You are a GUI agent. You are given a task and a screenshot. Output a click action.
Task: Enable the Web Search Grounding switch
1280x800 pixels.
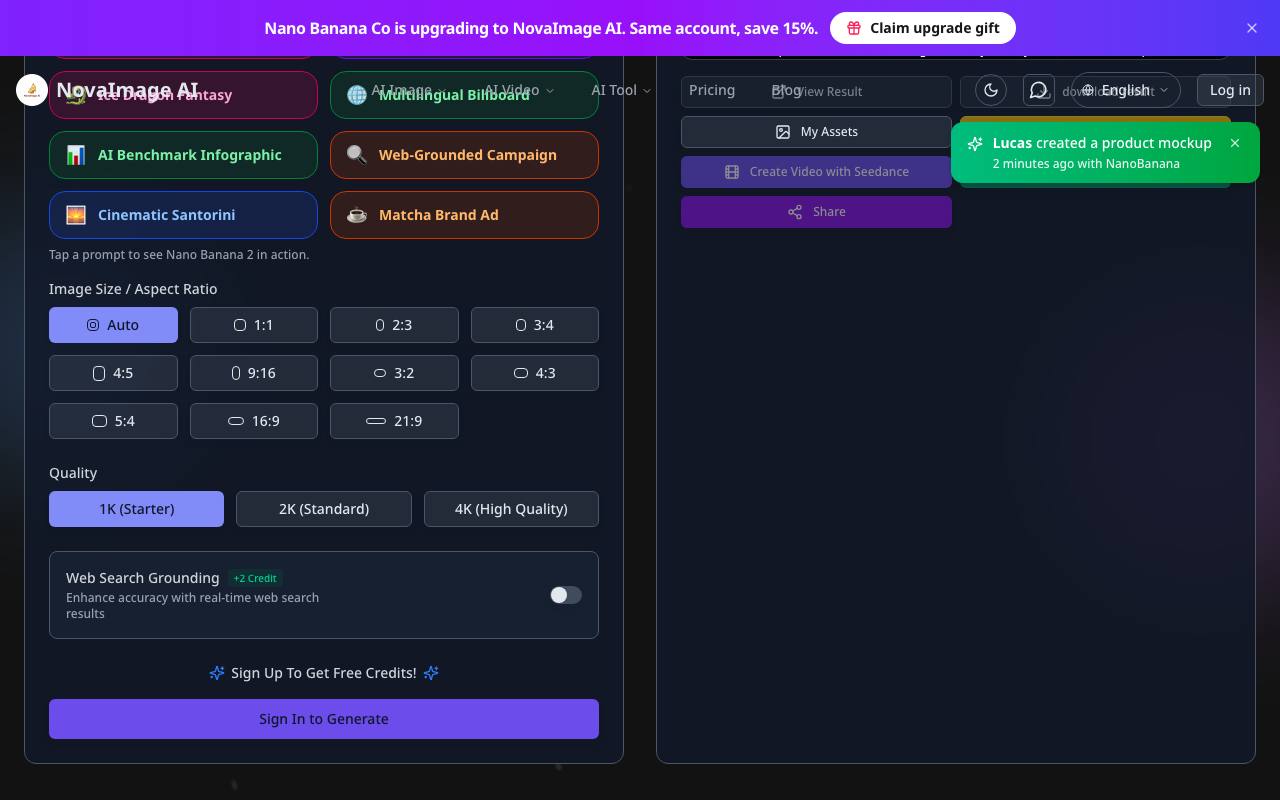click(566, 595)
